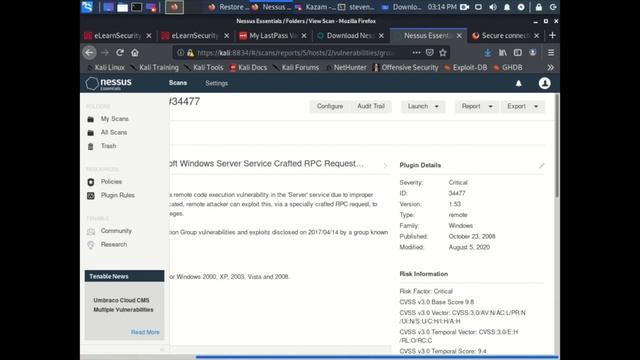
Task: Click the horizontal scrollbar at the bottom
Action: click(x=376, y=357)
